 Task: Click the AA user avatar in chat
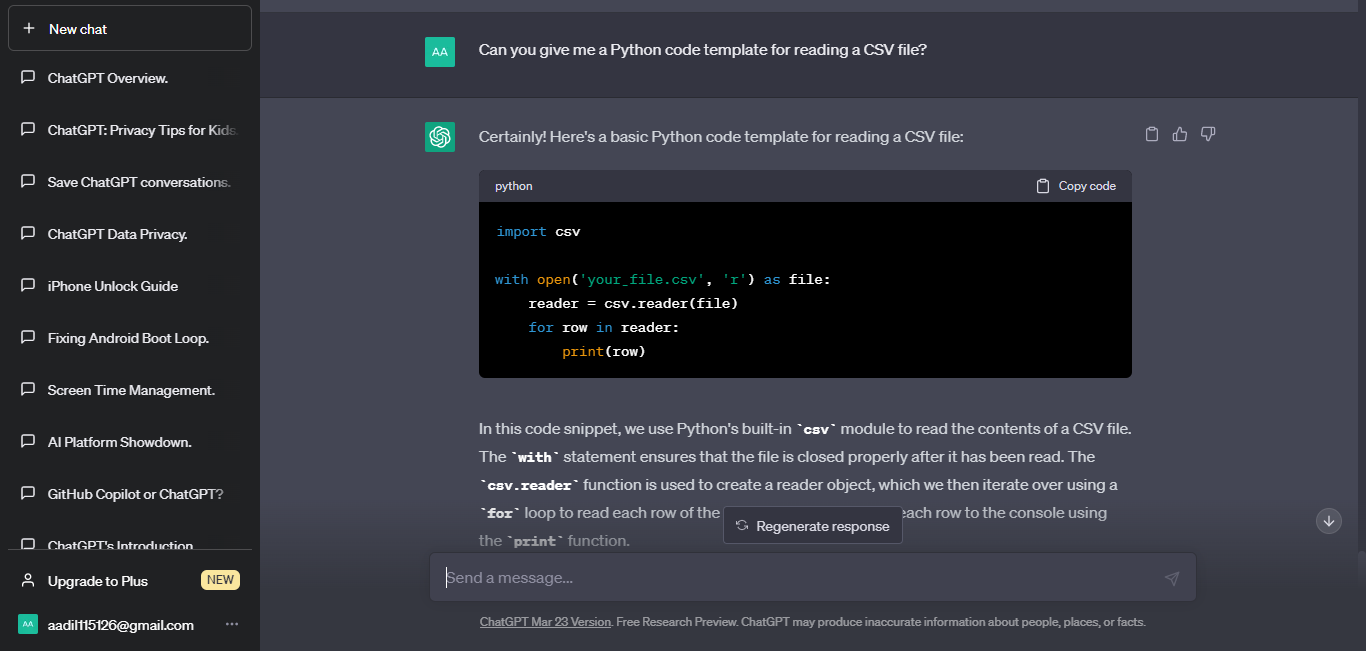tap(440, 52)
